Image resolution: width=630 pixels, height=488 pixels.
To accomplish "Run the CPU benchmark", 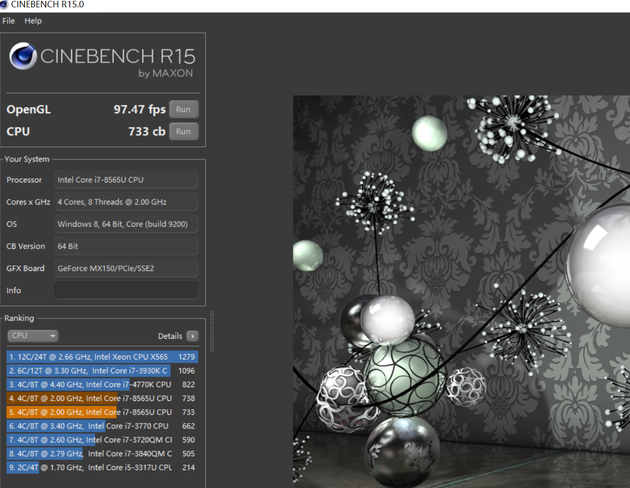I will tap(184, 131).
